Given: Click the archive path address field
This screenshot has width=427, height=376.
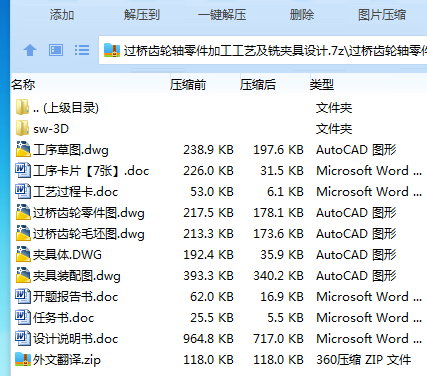Looking at the screenshot, I should 263,50.
